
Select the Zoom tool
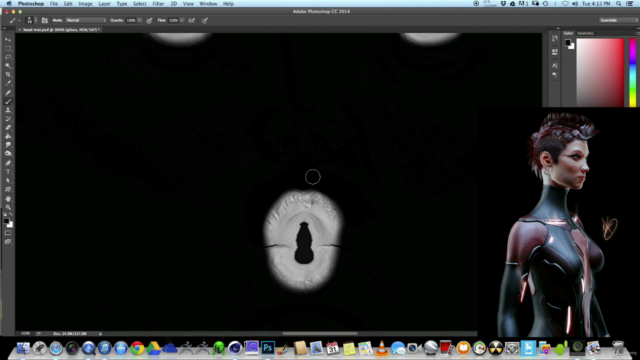click(x=8, y=207)
